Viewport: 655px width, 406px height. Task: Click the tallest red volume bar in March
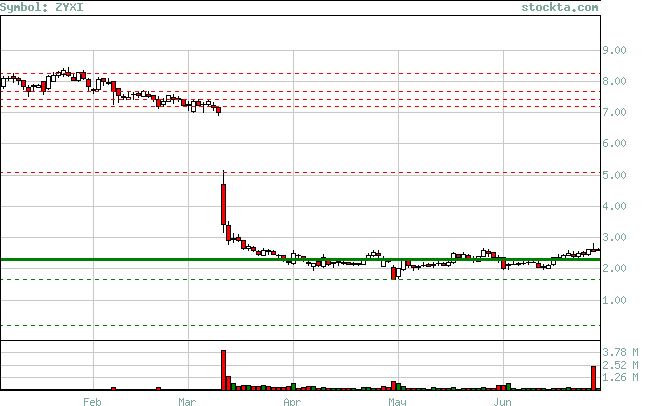click(223, 370)
